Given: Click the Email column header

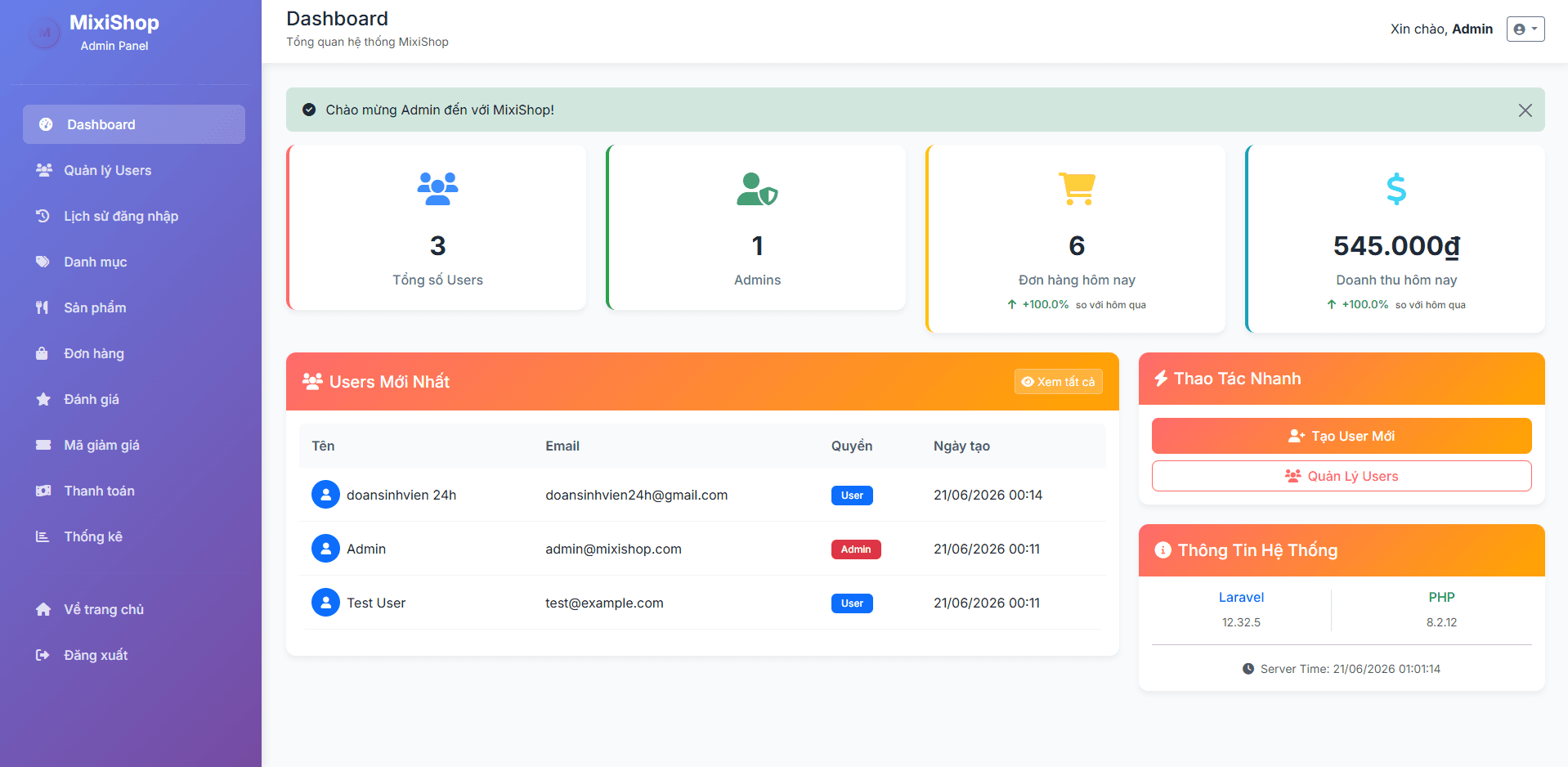Looking at the screenshot, I should 562,446.
